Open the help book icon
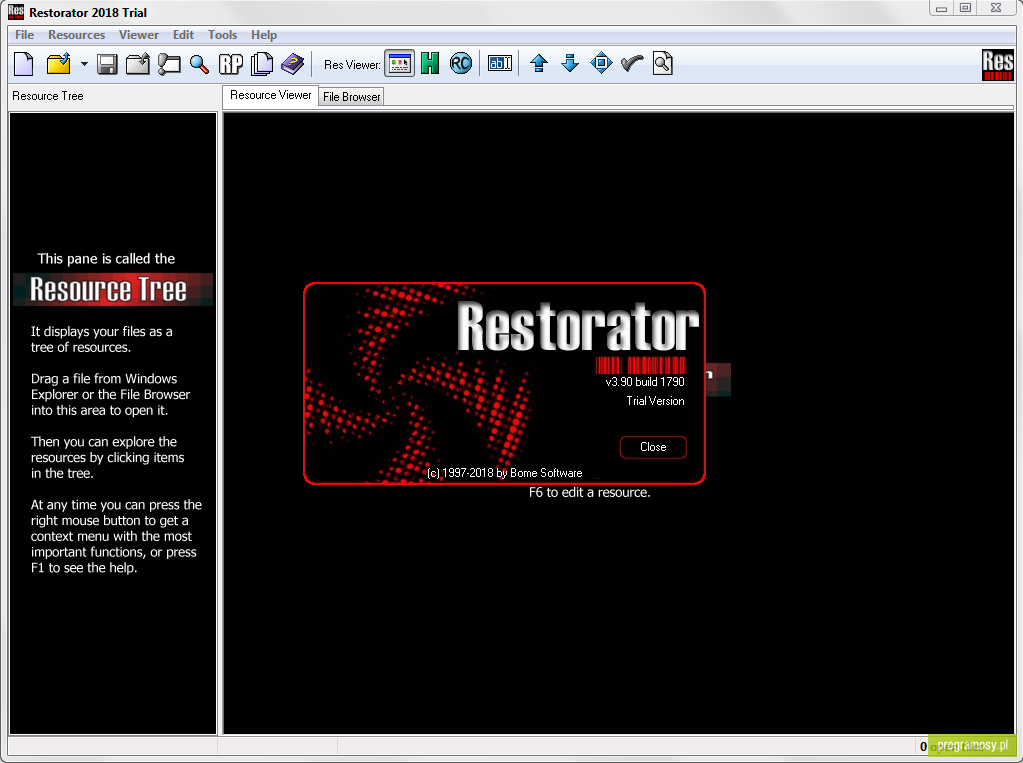Image resolution: width=1023 pixels, height=763 pixels. pyautogui.click(x=293, y=64)
